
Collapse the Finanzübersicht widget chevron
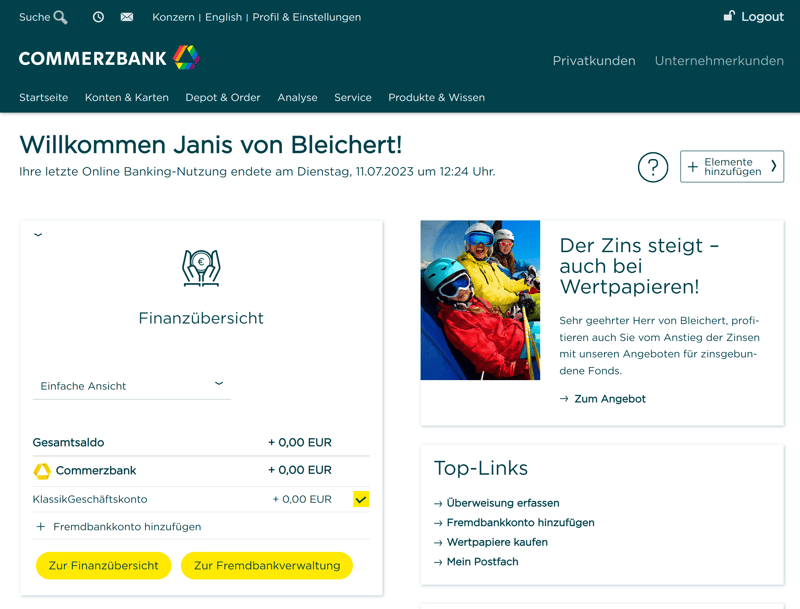point(38,235)
